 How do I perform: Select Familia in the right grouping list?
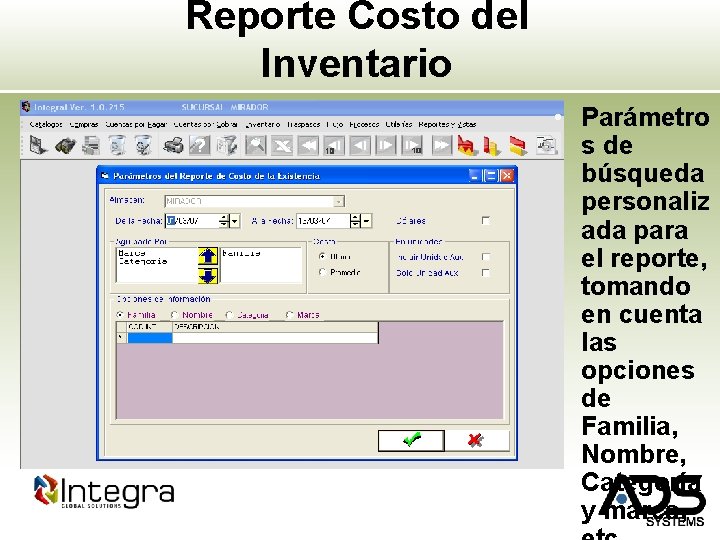coord(242,253)
